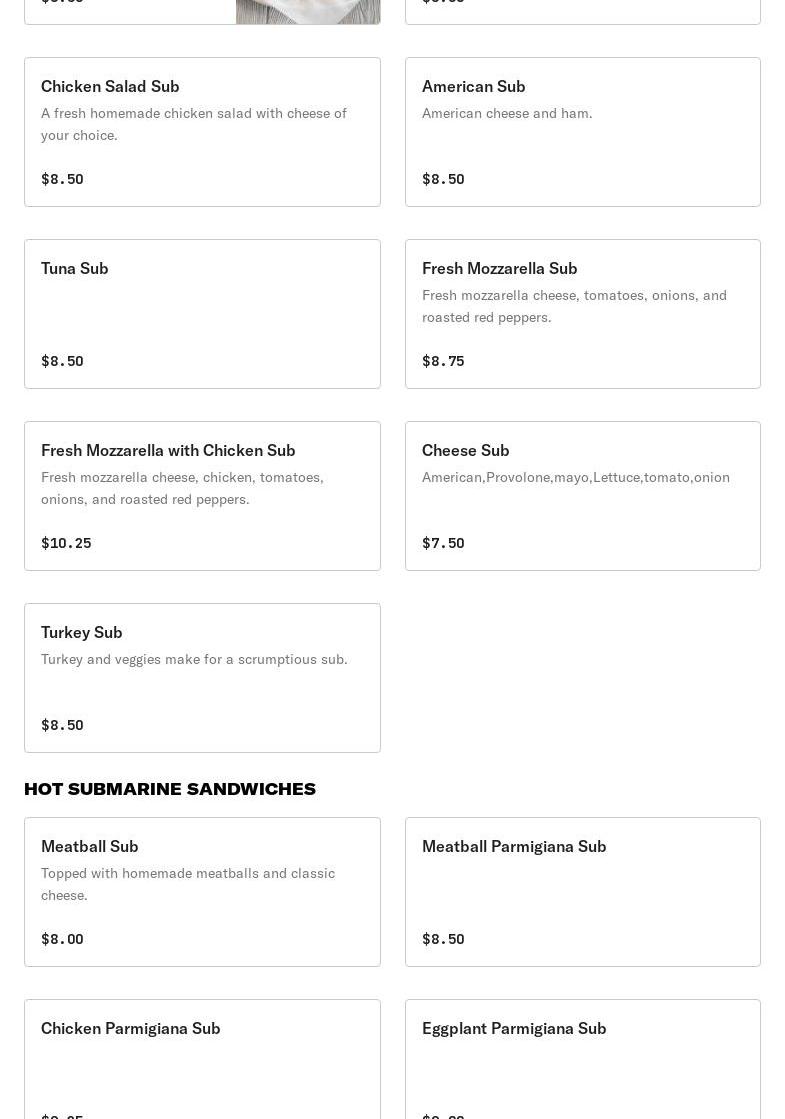Click the $7.50 Cheese Sub price
The image size is (785, 1119).
(443, 543)
